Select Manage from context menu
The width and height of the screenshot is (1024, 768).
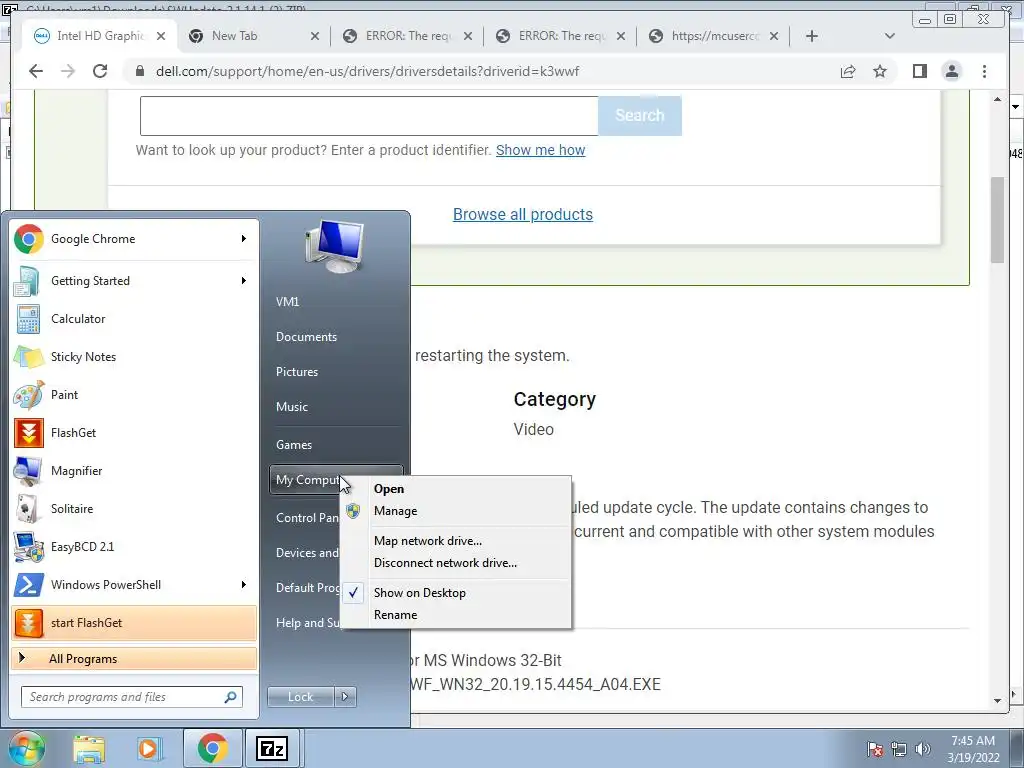click(x=456, y=511)
